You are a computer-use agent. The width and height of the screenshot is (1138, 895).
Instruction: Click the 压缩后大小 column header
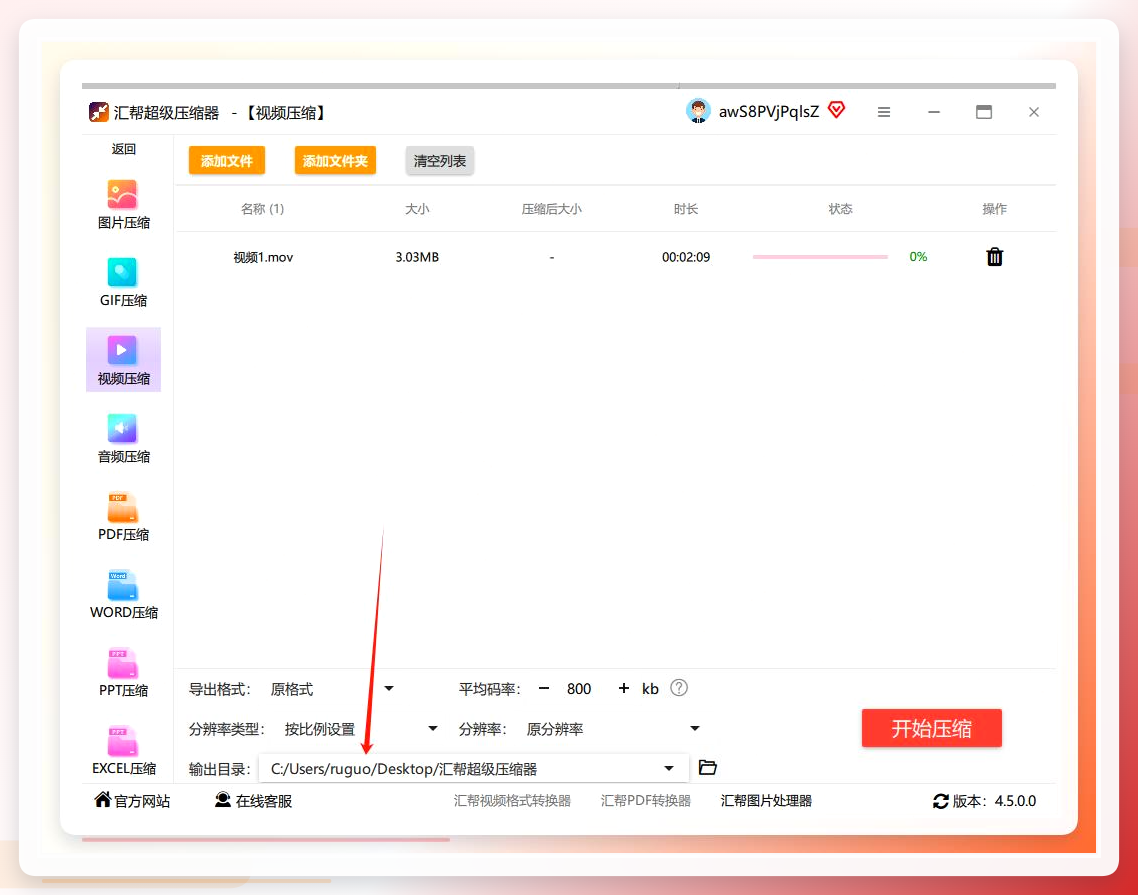pyautogui.click(x=552, y=209)
